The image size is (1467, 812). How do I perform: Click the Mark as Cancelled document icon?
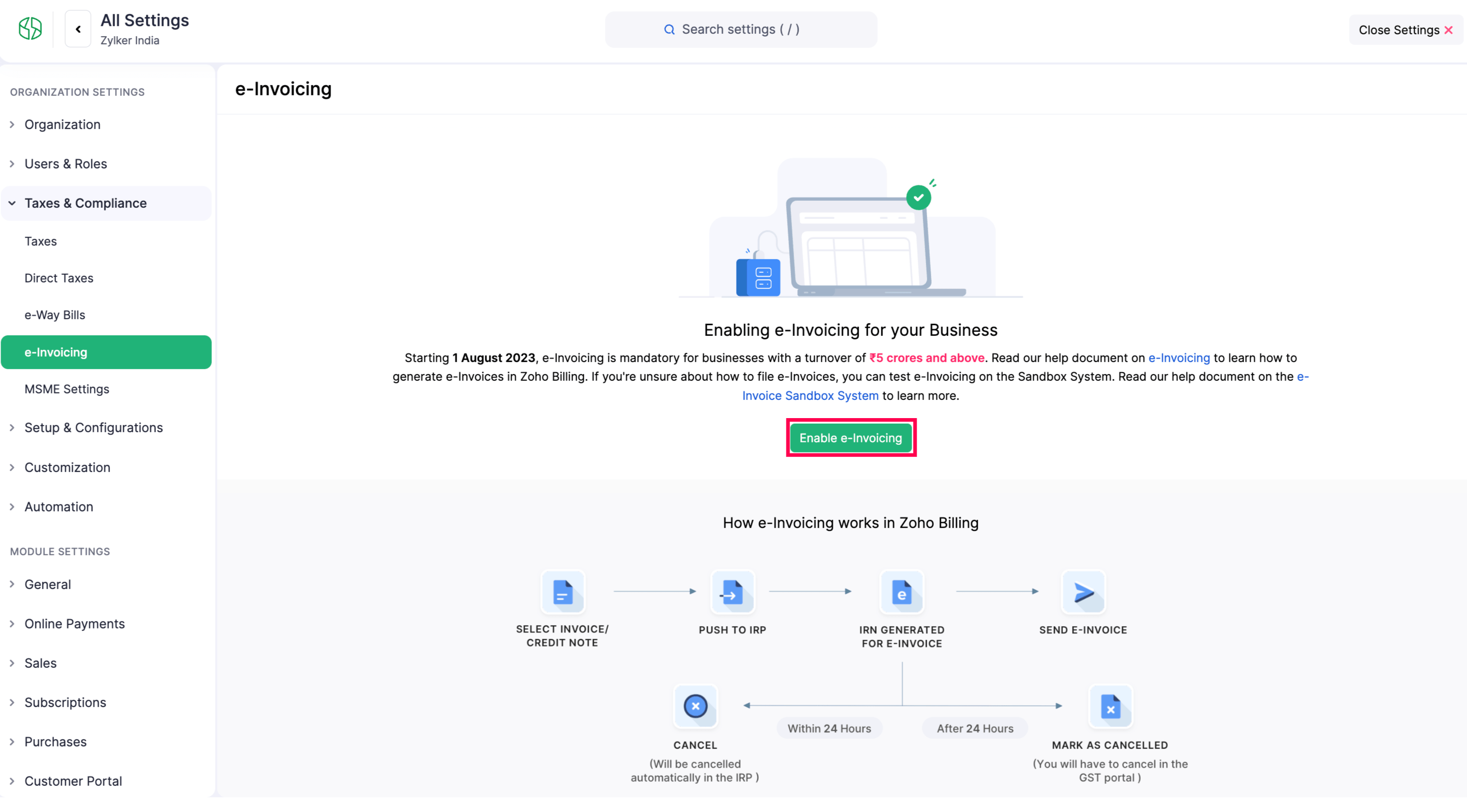click(x=1110, y=706)
